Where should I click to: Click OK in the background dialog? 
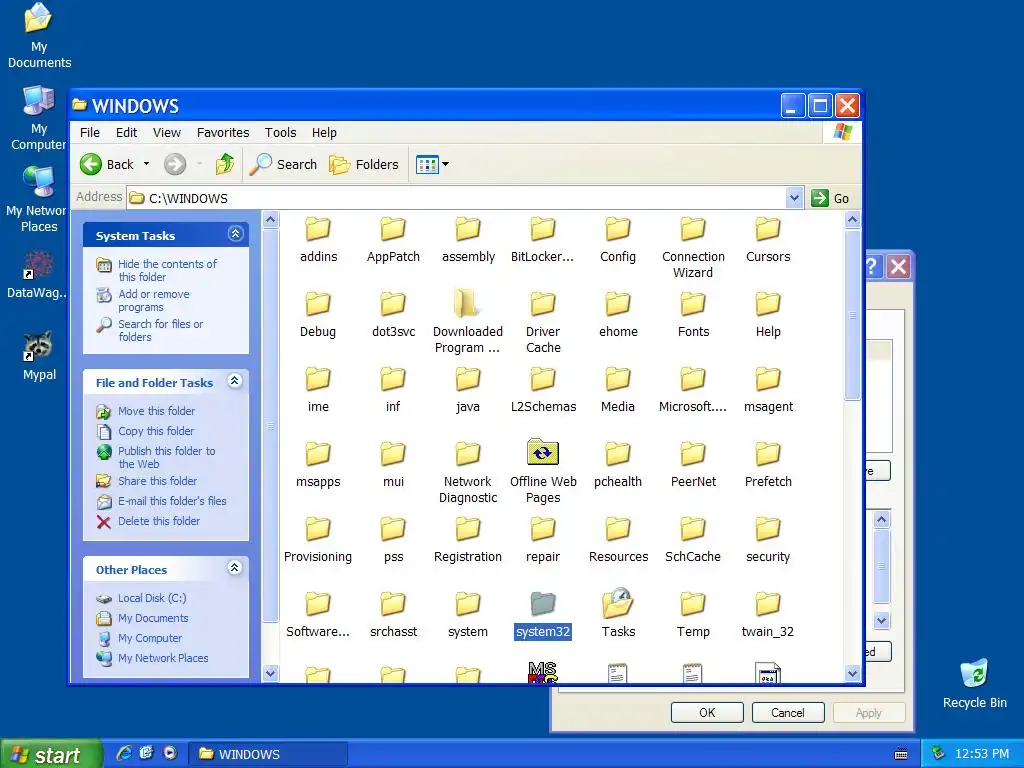pyautogui.click(x=707, y=712)
